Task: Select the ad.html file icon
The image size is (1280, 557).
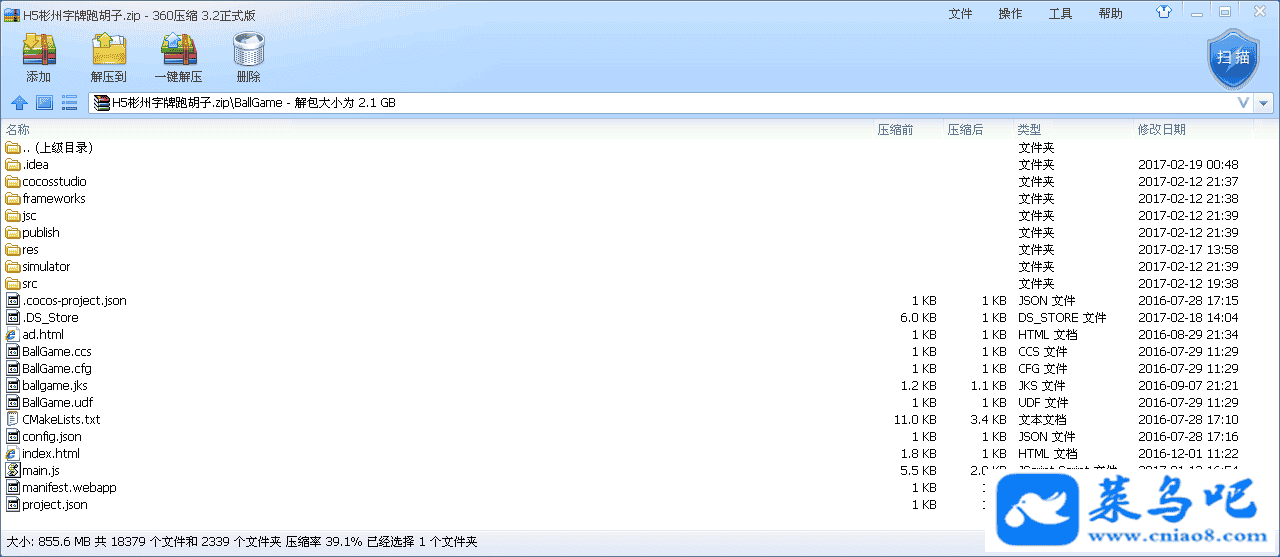Action: 13,335
